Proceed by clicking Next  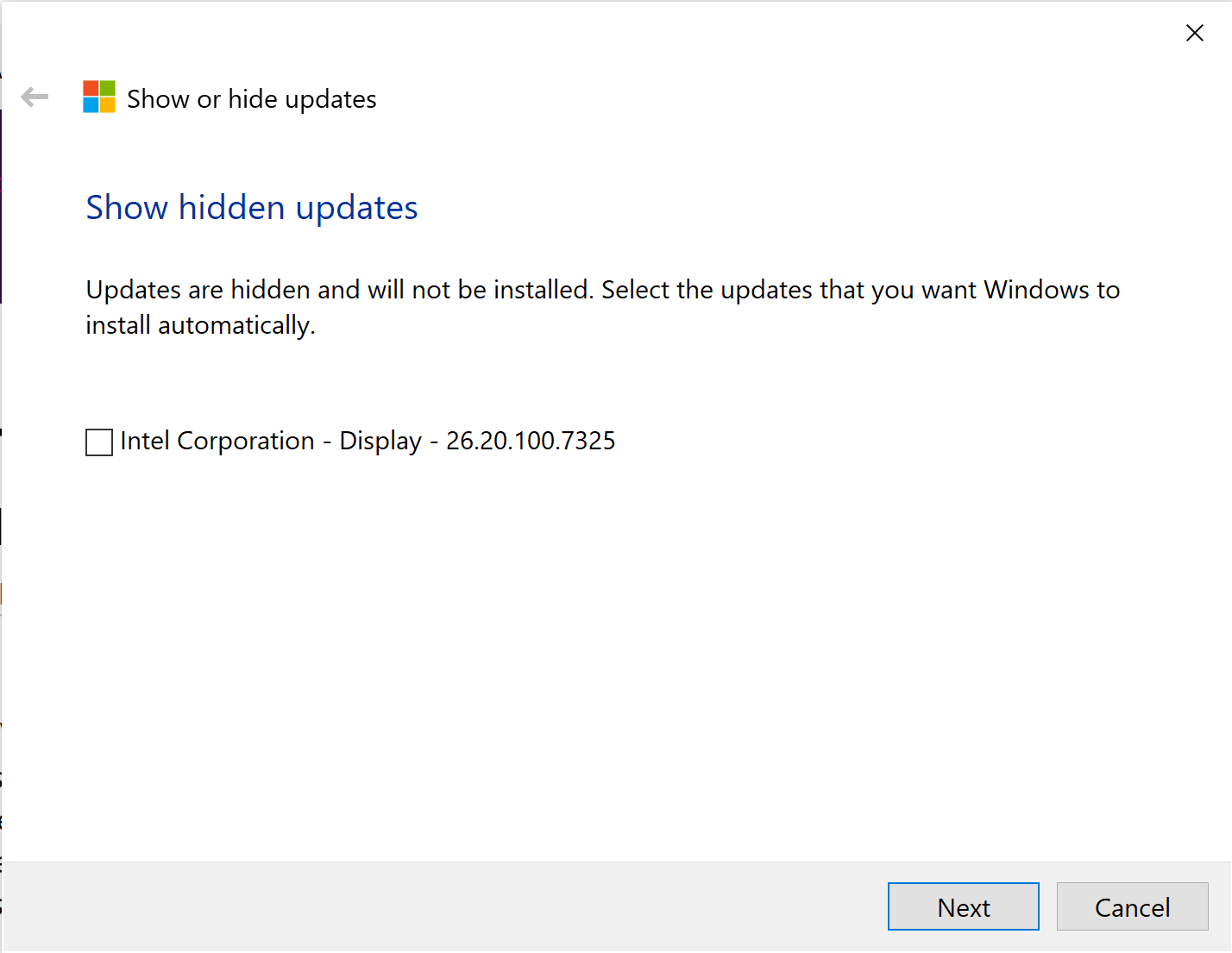[964, 907]
